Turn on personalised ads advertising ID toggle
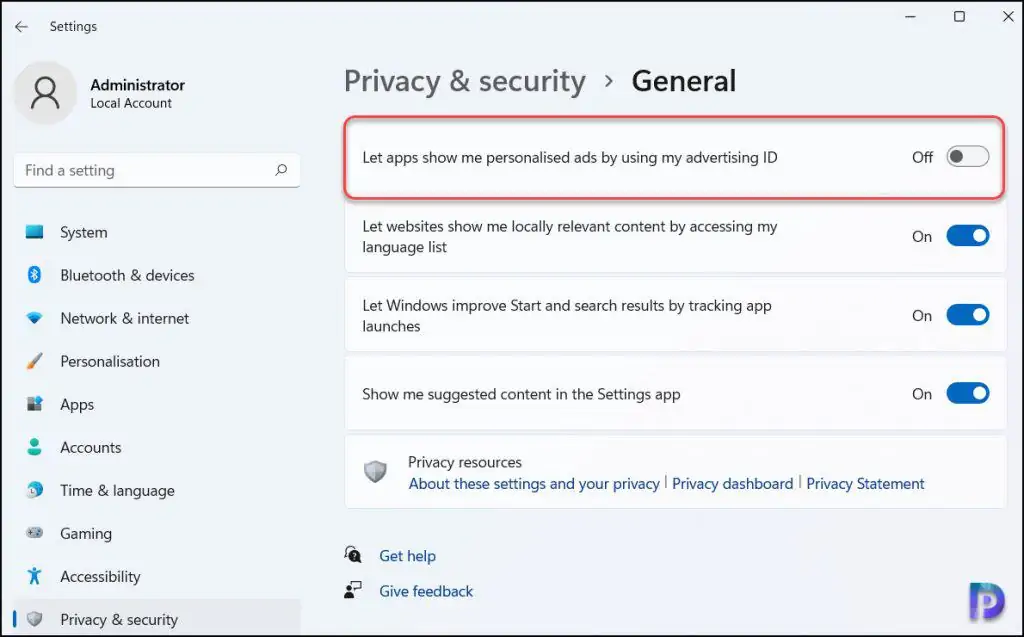 click(968, 157)
